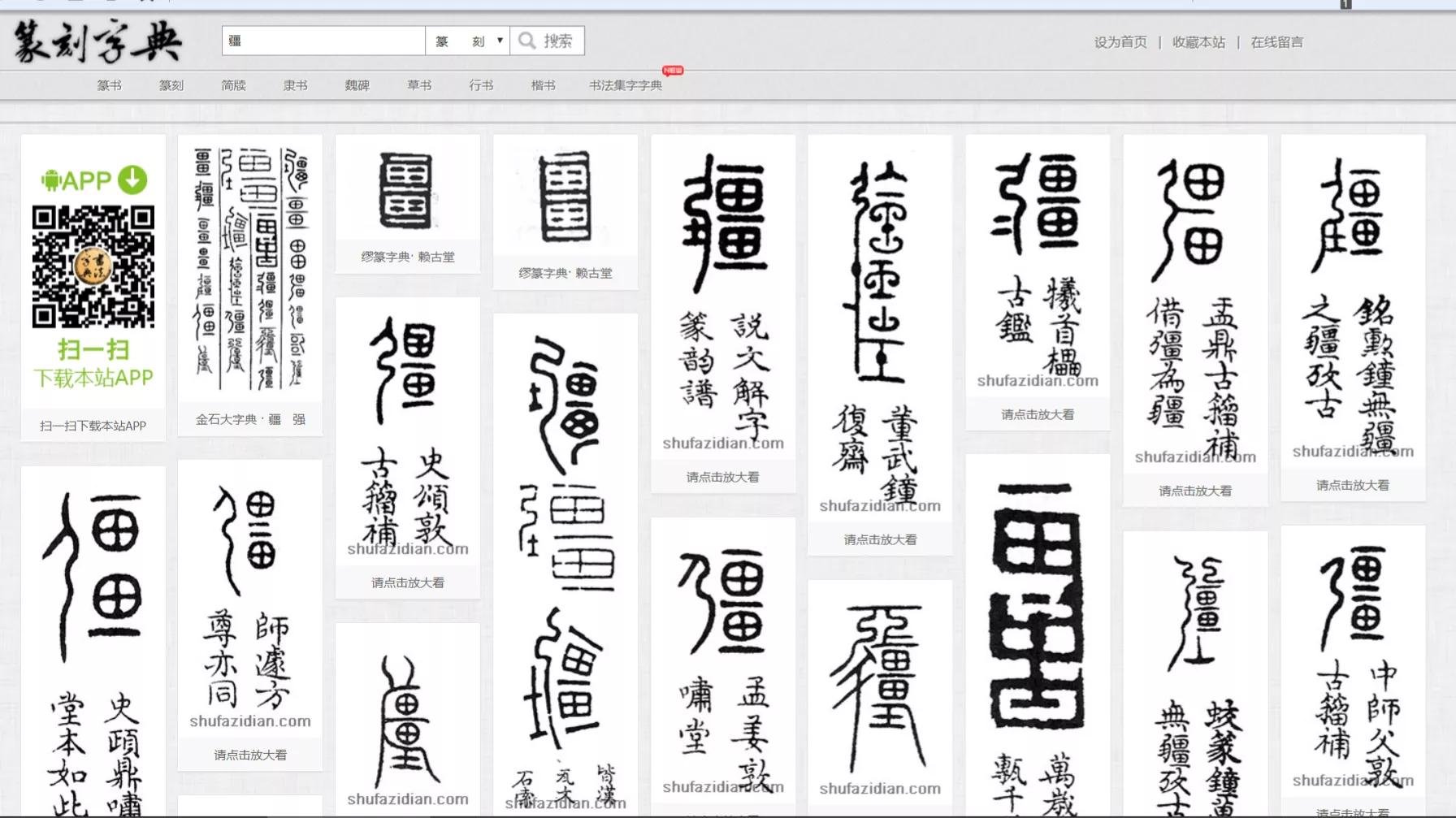Click the QR code image
The width and height of the screenshot is (1456, 818).
coord(93,266)
